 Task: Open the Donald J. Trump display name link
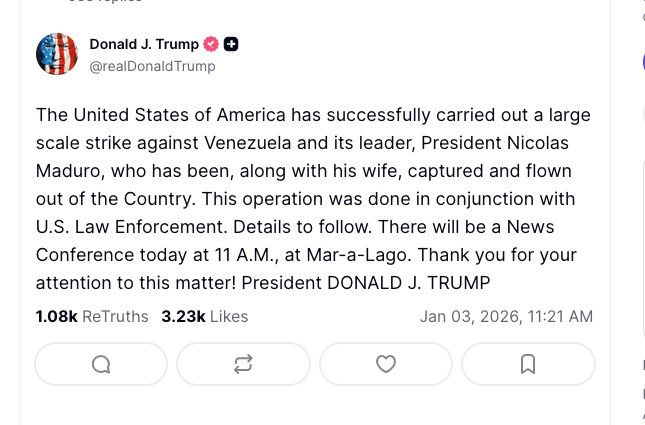[144, 44]
